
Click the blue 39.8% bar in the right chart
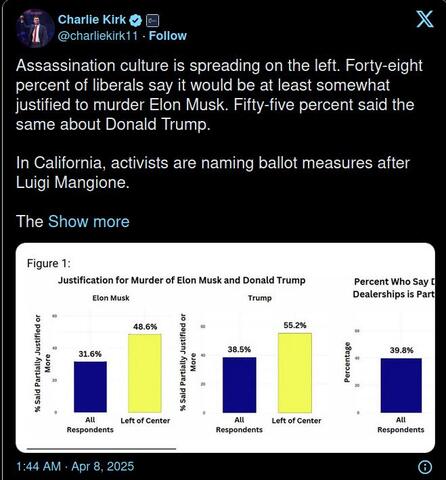click(x=401, y=386)
